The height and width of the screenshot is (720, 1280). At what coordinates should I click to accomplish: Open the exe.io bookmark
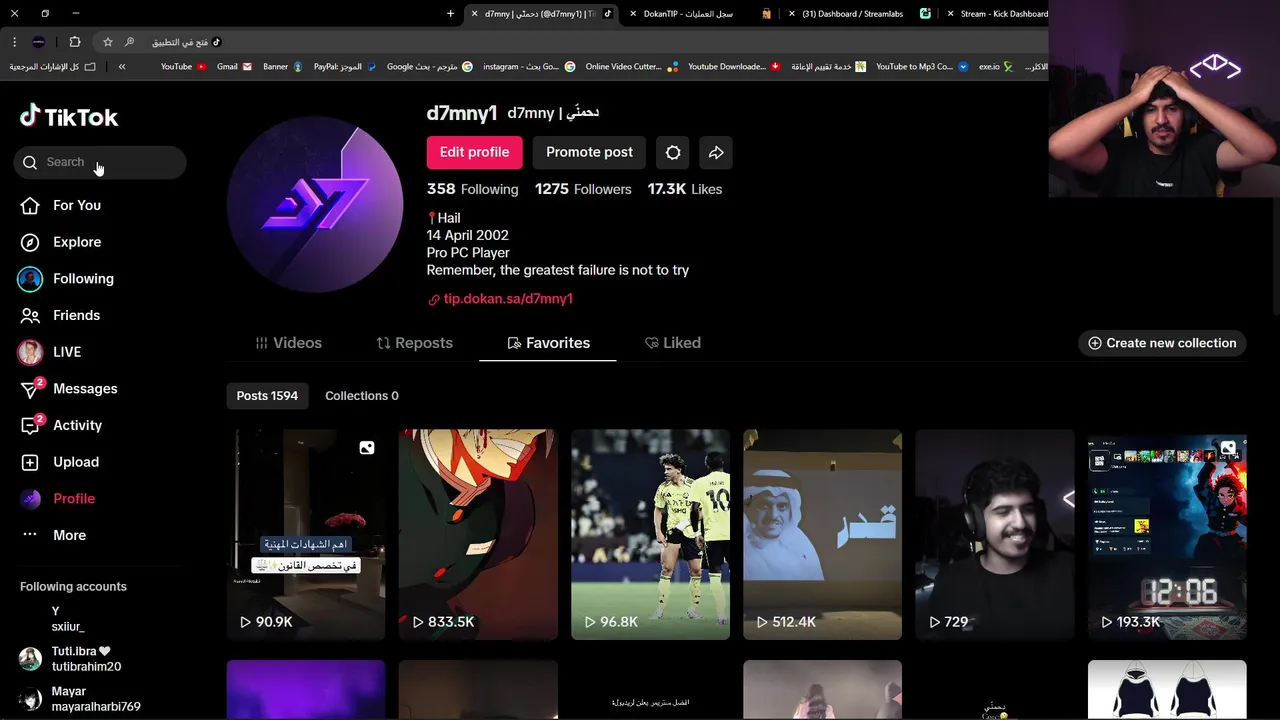[996, 67]
